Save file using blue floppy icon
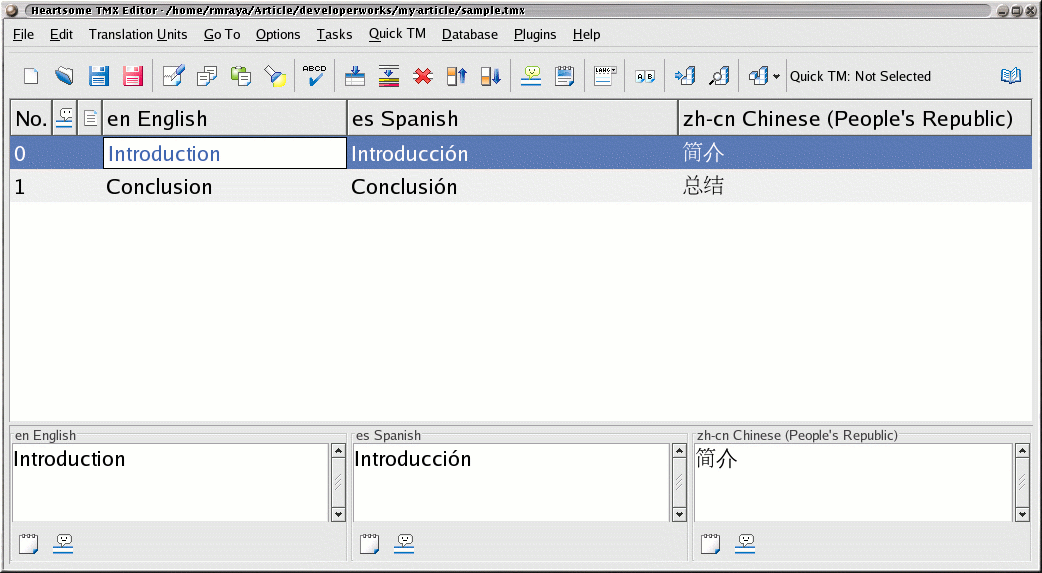Screen dimensions: 1042x573 [x=99, y=76]
